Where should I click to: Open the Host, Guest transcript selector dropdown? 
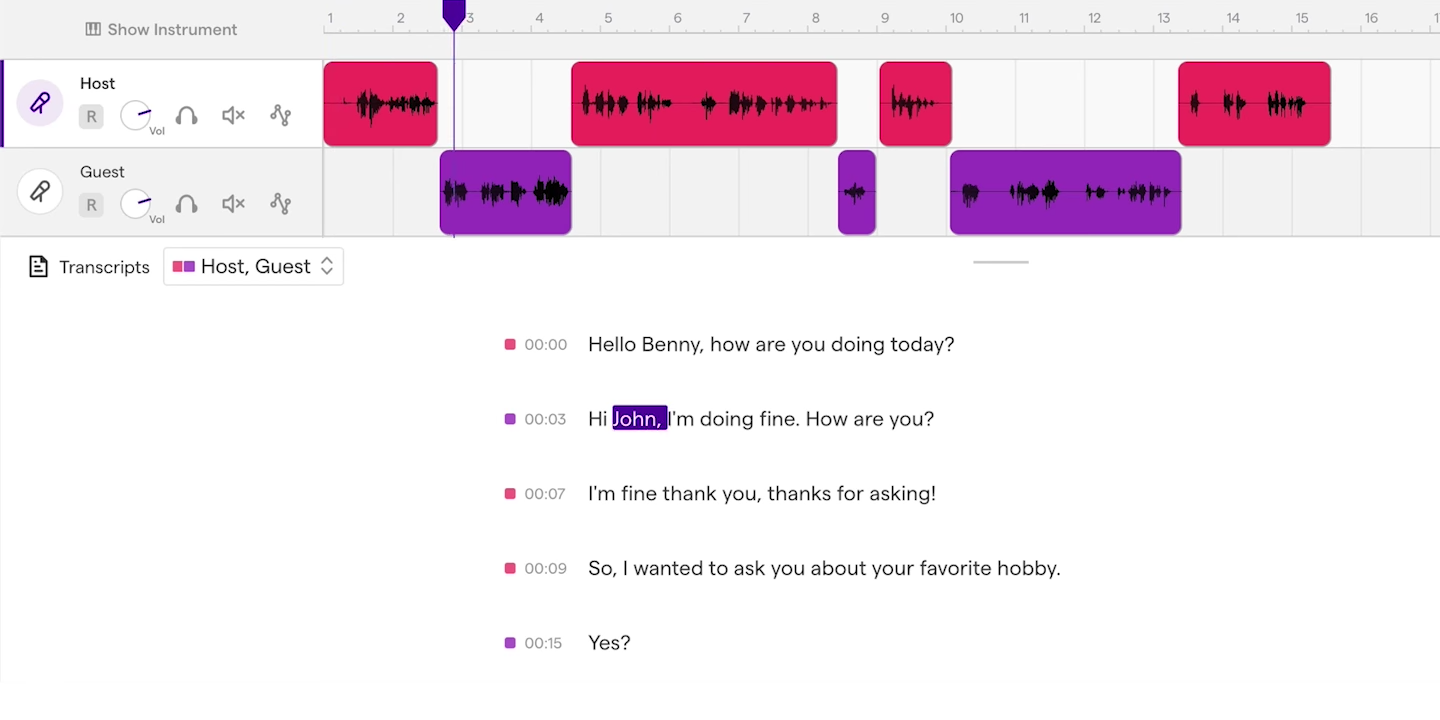coord(254,267)
